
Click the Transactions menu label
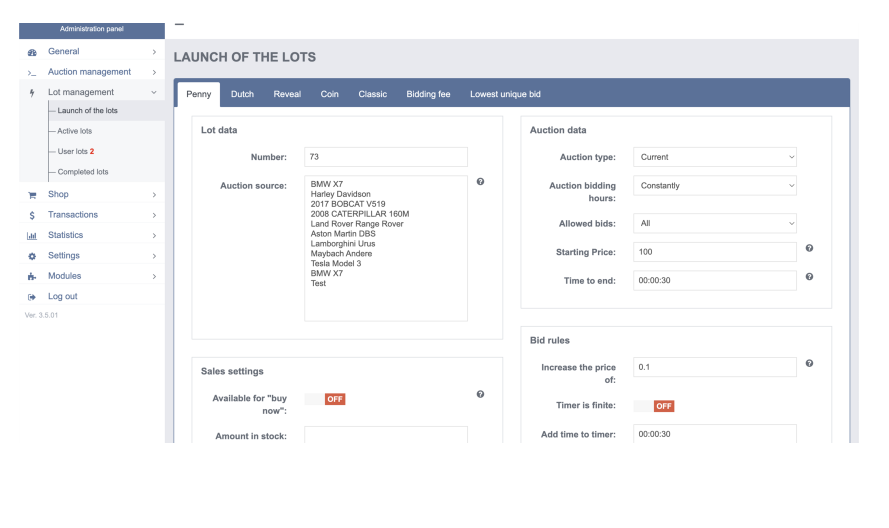(73, 214)
